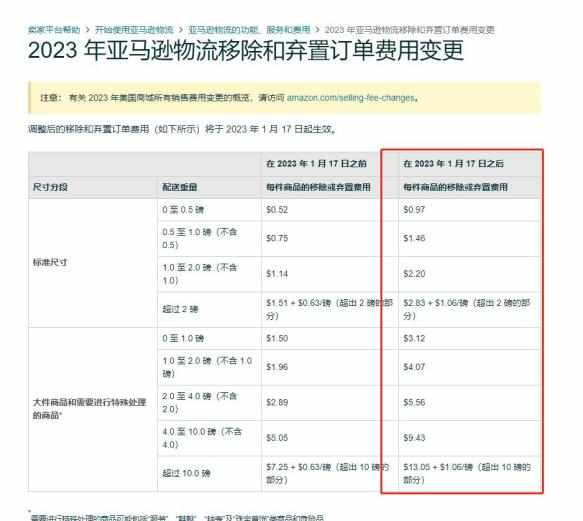Screen dimensions: 583x521
Task: Click the second breadcrumb chevron separator
Action: pyautogui.click(x=181, y=29)
